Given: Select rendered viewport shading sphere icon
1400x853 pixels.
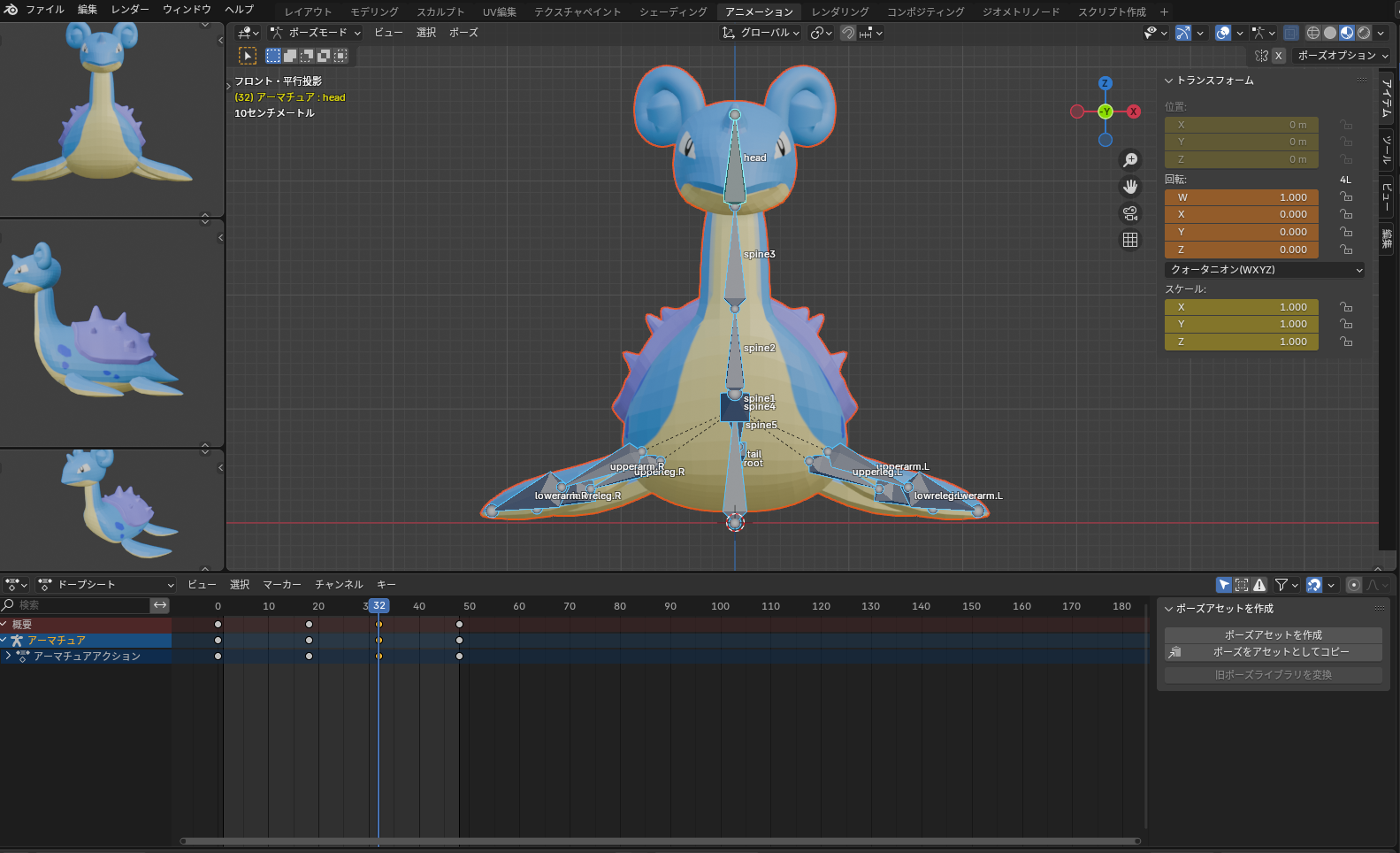Looking at the screenshot, I should tap(1364, 33).
